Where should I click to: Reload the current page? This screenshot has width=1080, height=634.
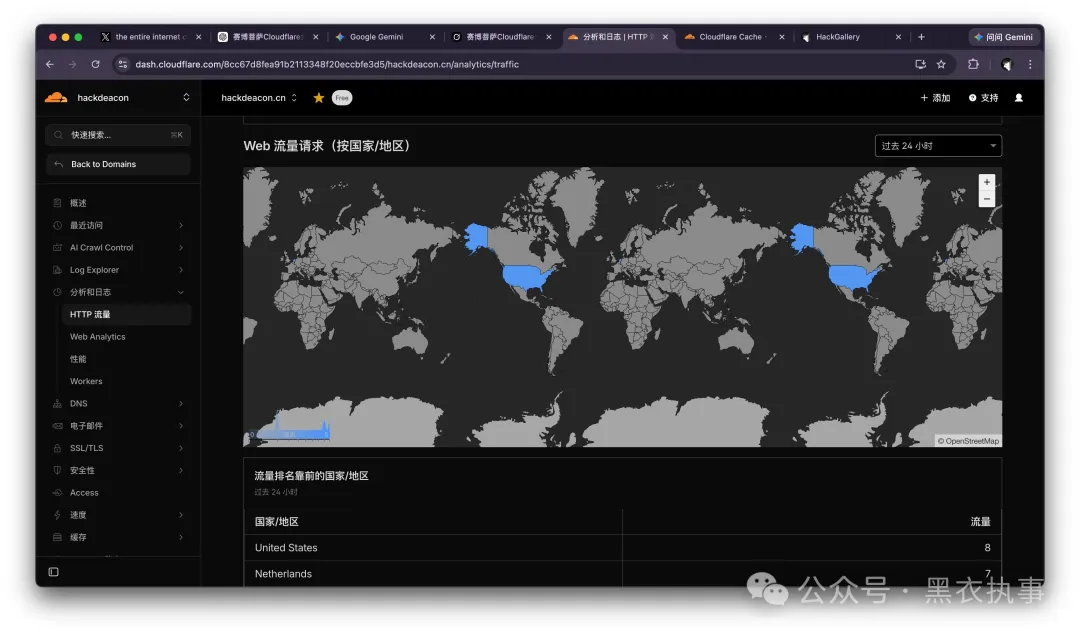click(96, 64)
